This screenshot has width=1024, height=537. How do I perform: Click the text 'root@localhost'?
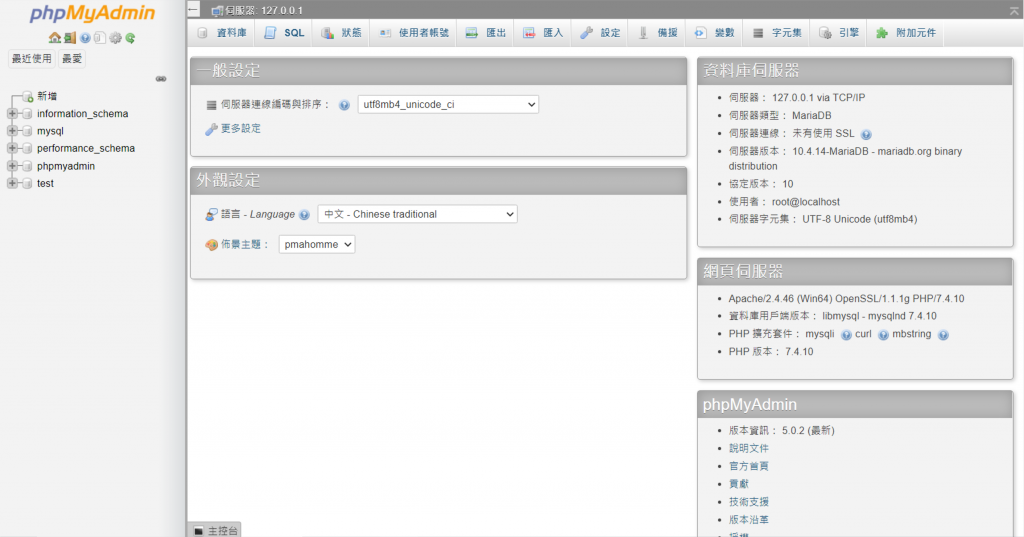[x=806, y=202]
